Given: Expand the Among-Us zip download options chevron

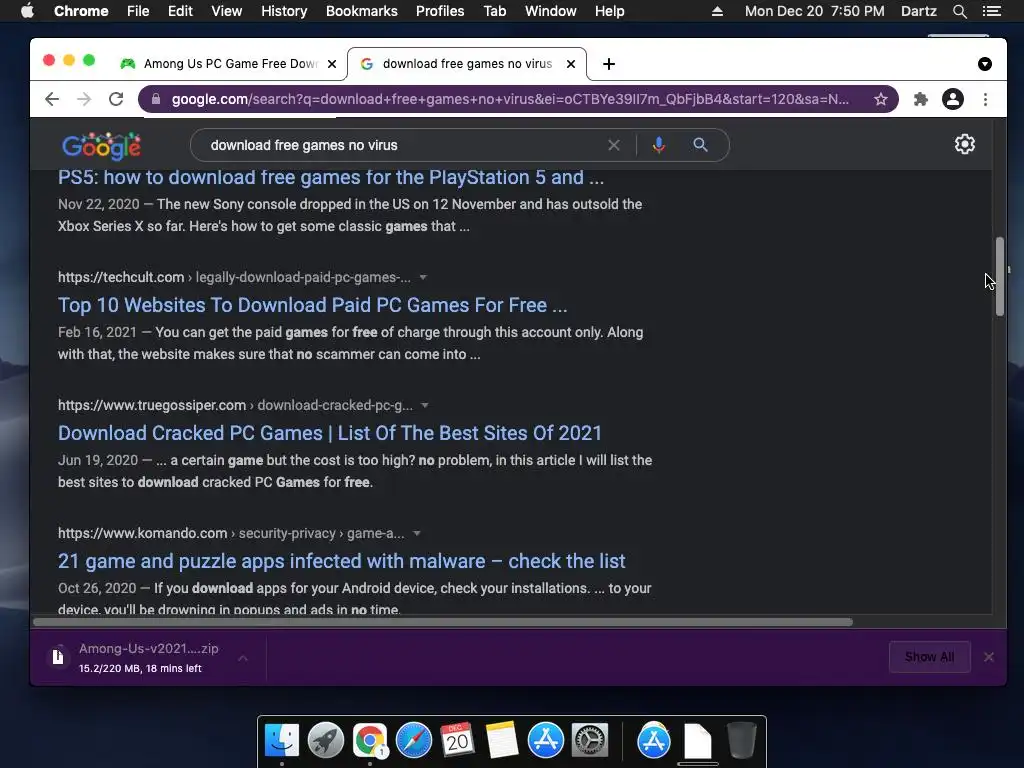Looking at the screenshot, I should pos(242,658).
